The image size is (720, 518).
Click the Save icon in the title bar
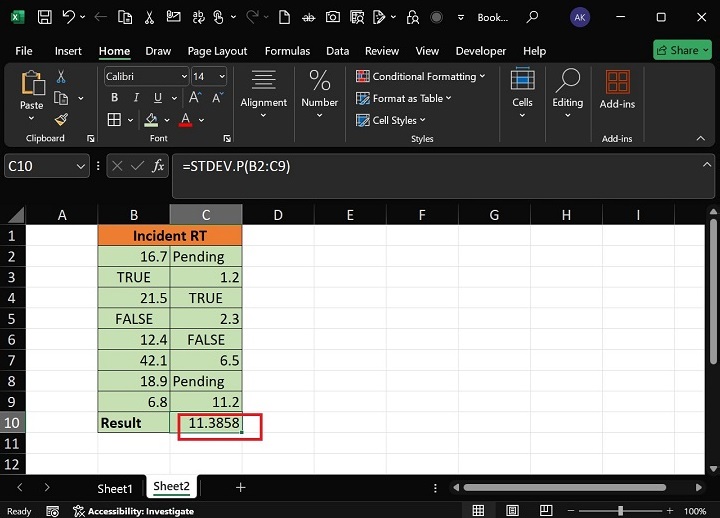coord(45,17)
